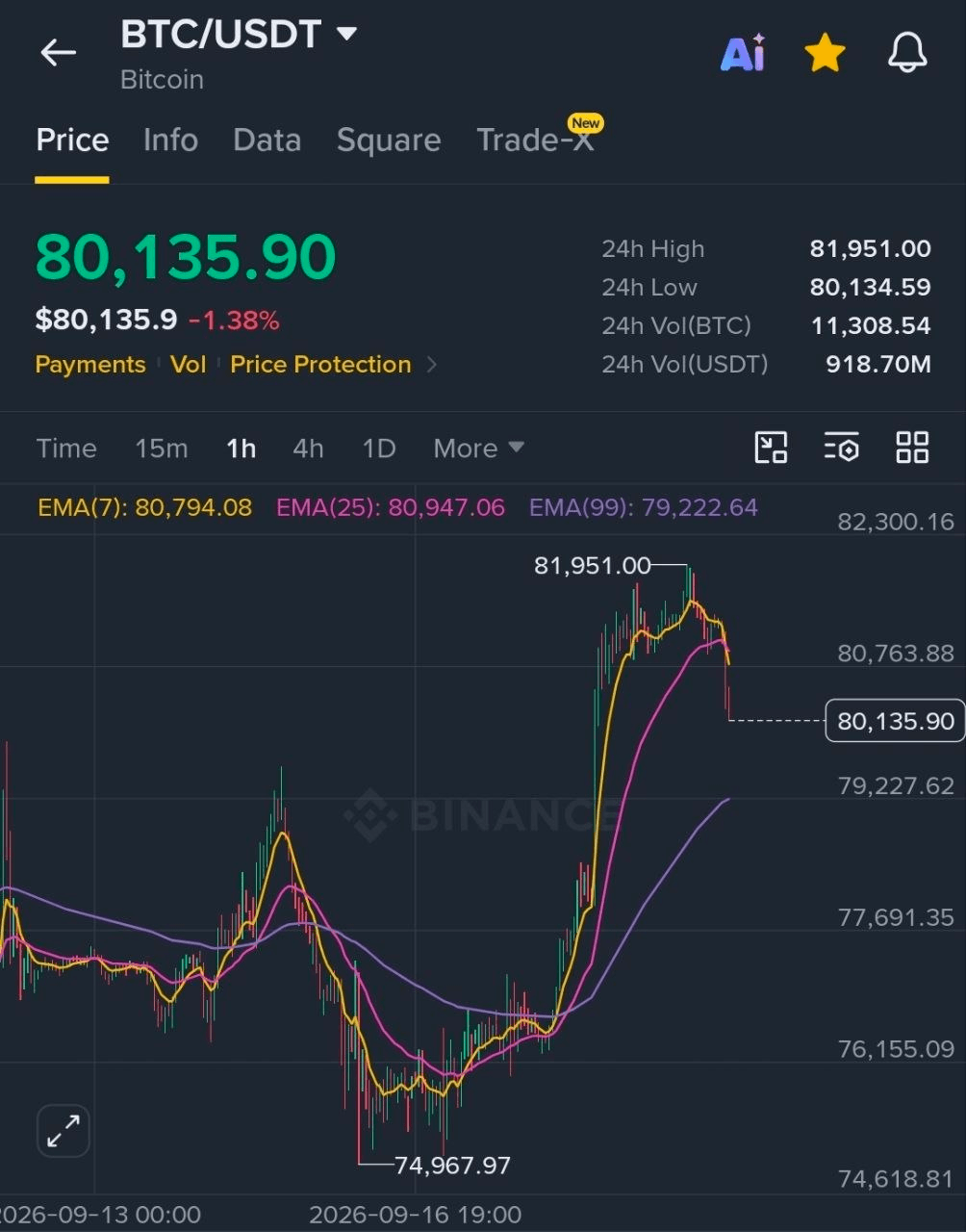Tap the 24h Low value 80,134.59

tap(871, 288)
